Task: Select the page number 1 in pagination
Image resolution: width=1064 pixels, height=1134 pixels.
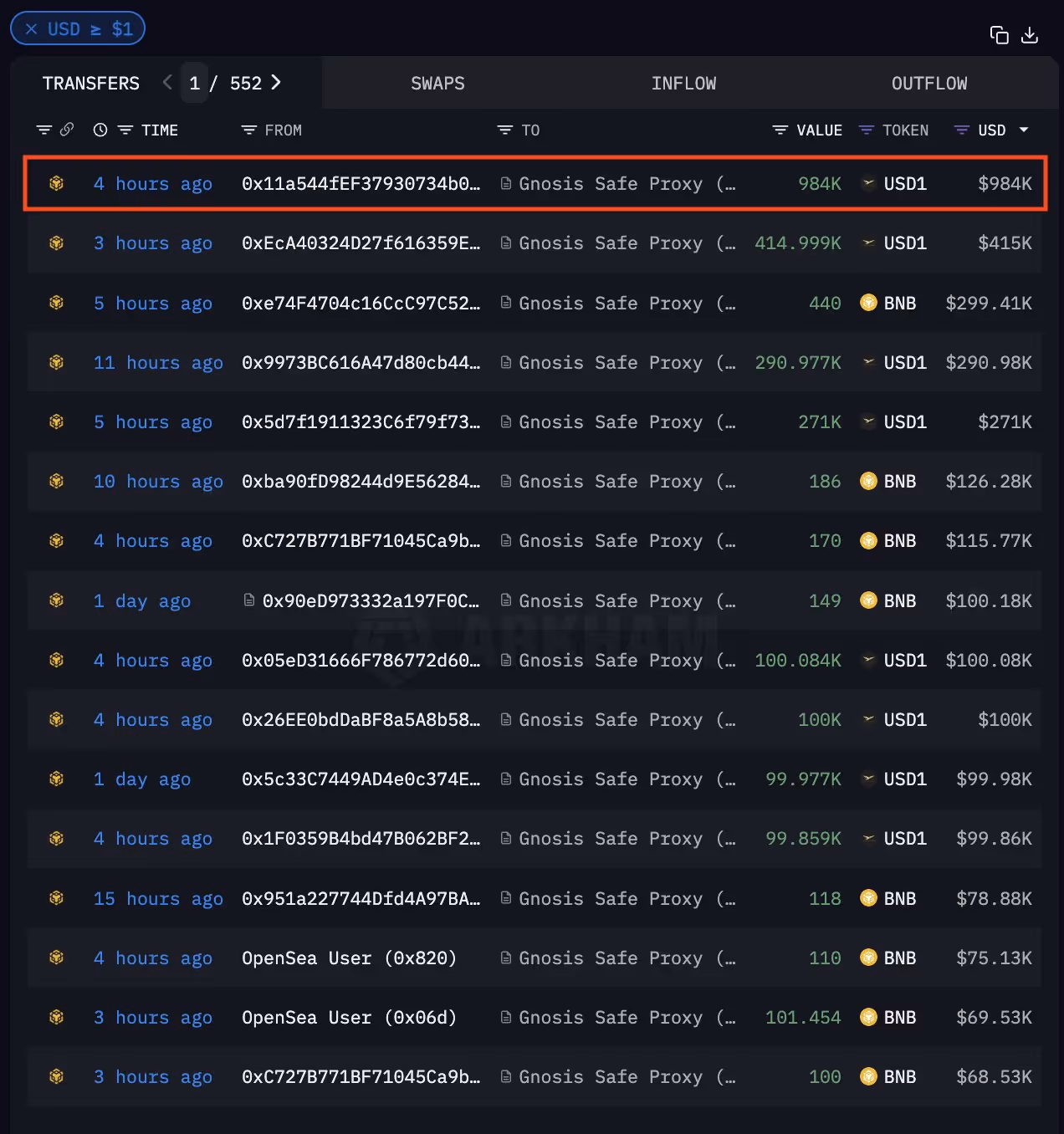Action: [x=194, y=83]
